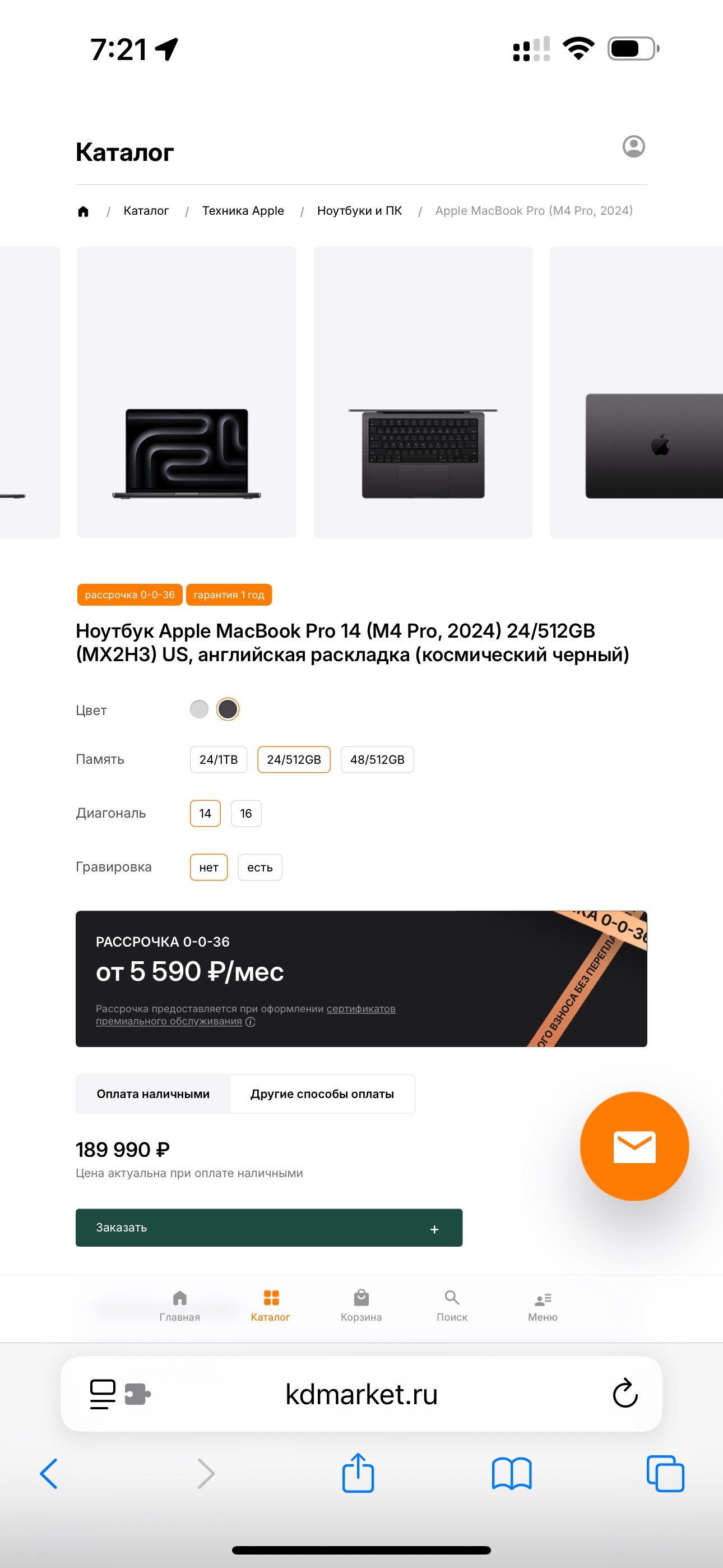723x1568 pixels.
Task: Select the silver color swatch
Action: pyautogui.click(x=199, y=709)
